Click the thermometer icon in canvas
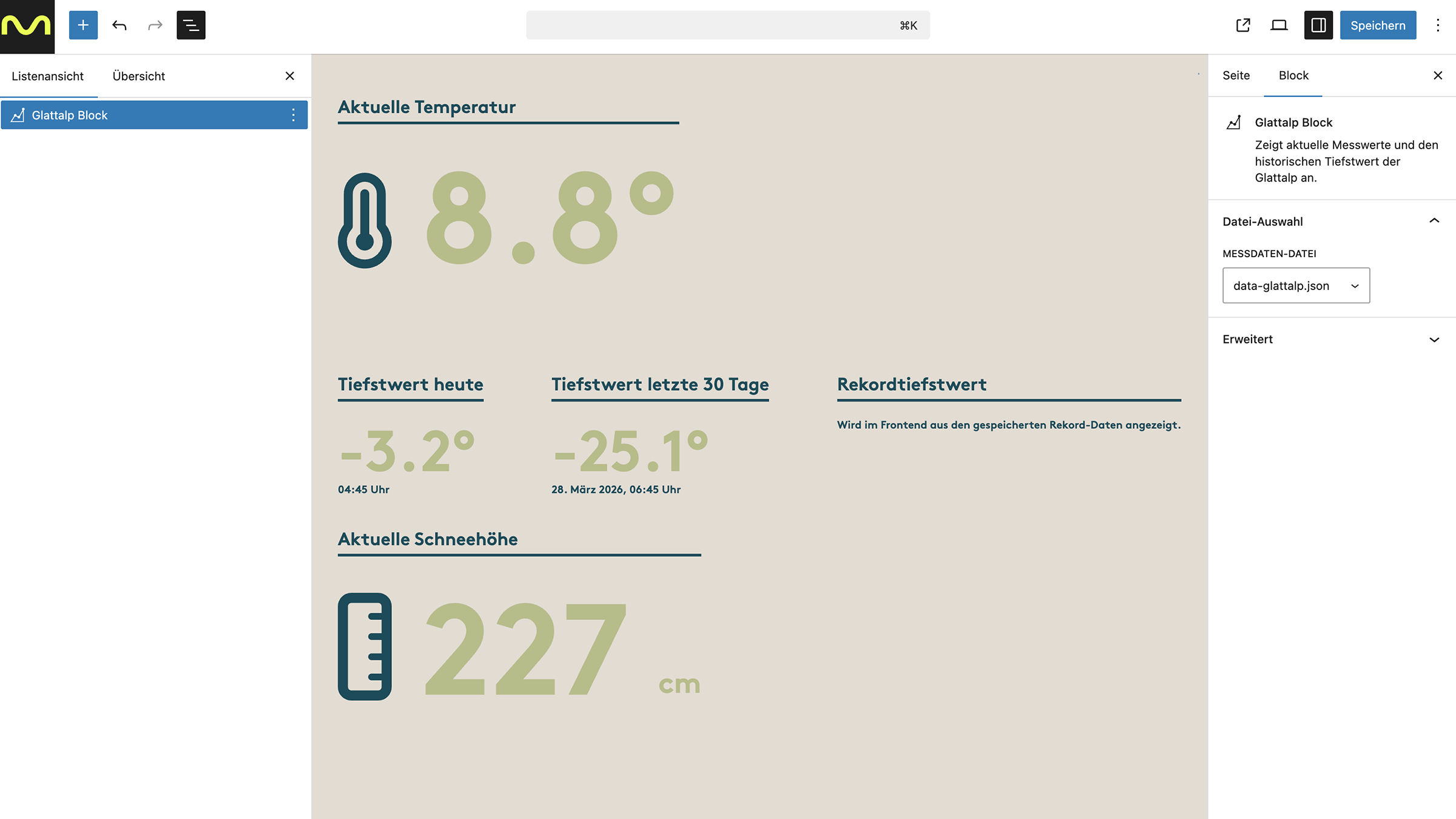Viewport: 1456px width, 819px height. (x=365, y=220)
